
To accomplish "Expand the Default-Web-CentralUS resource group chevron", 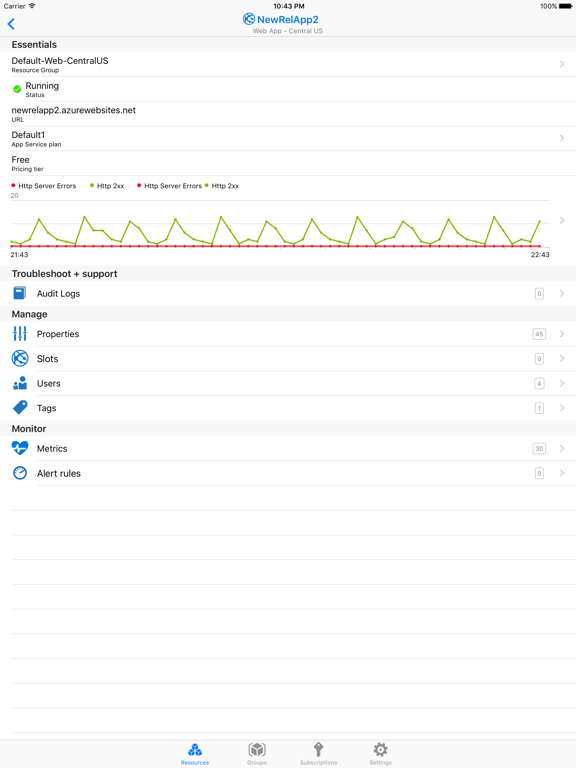I will (562, 64).
